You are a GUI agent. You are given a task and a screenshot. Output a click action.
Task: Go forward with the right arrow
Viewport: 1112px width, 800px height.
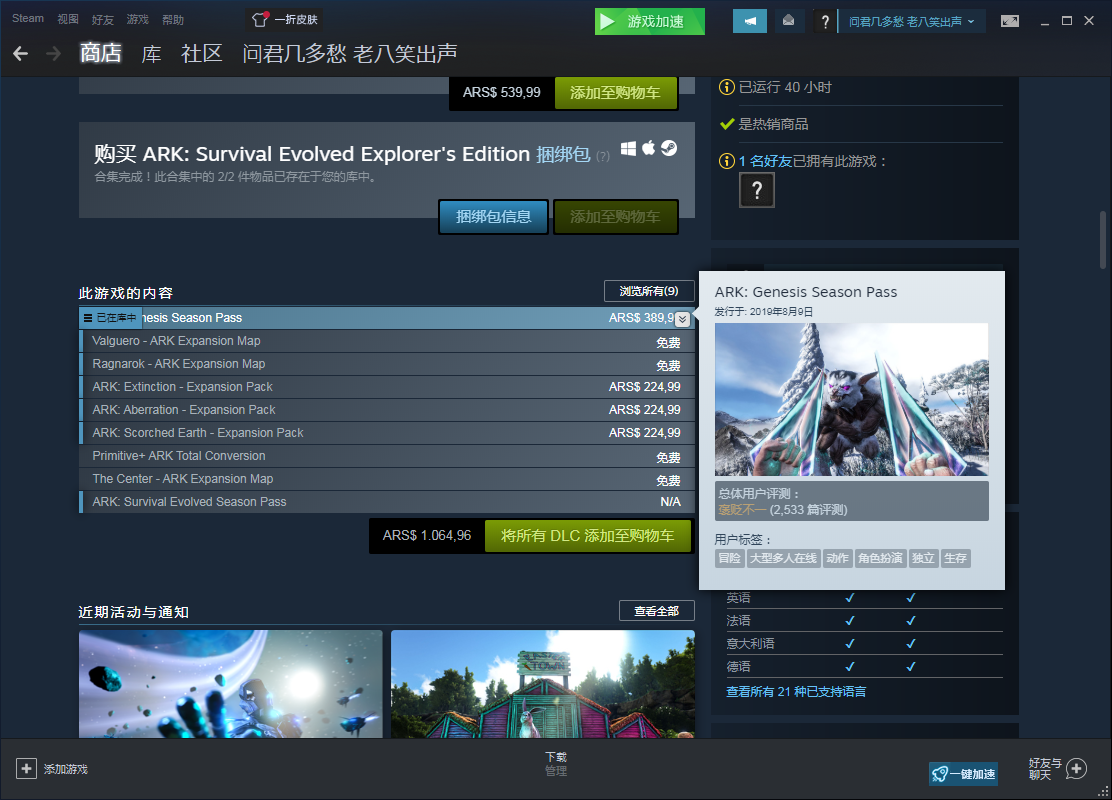(x=53, y=53)
